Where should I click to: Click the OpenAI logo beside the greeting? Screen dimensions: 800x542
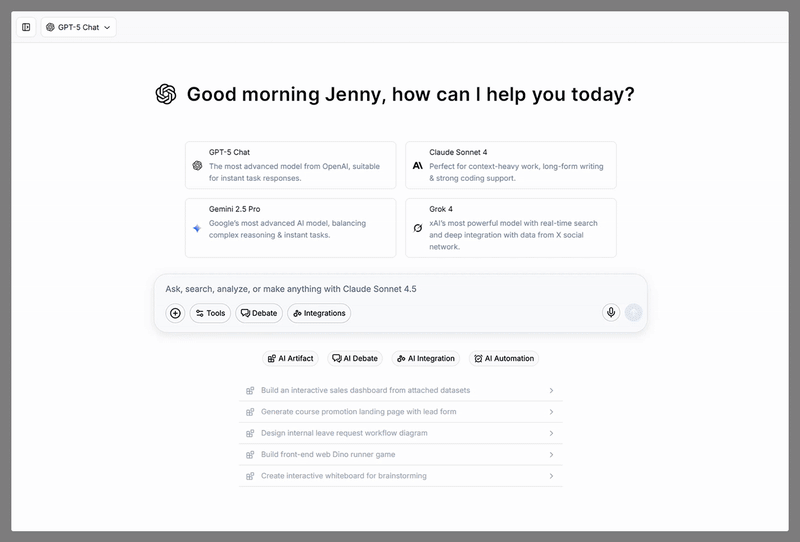tap(166, 94)
